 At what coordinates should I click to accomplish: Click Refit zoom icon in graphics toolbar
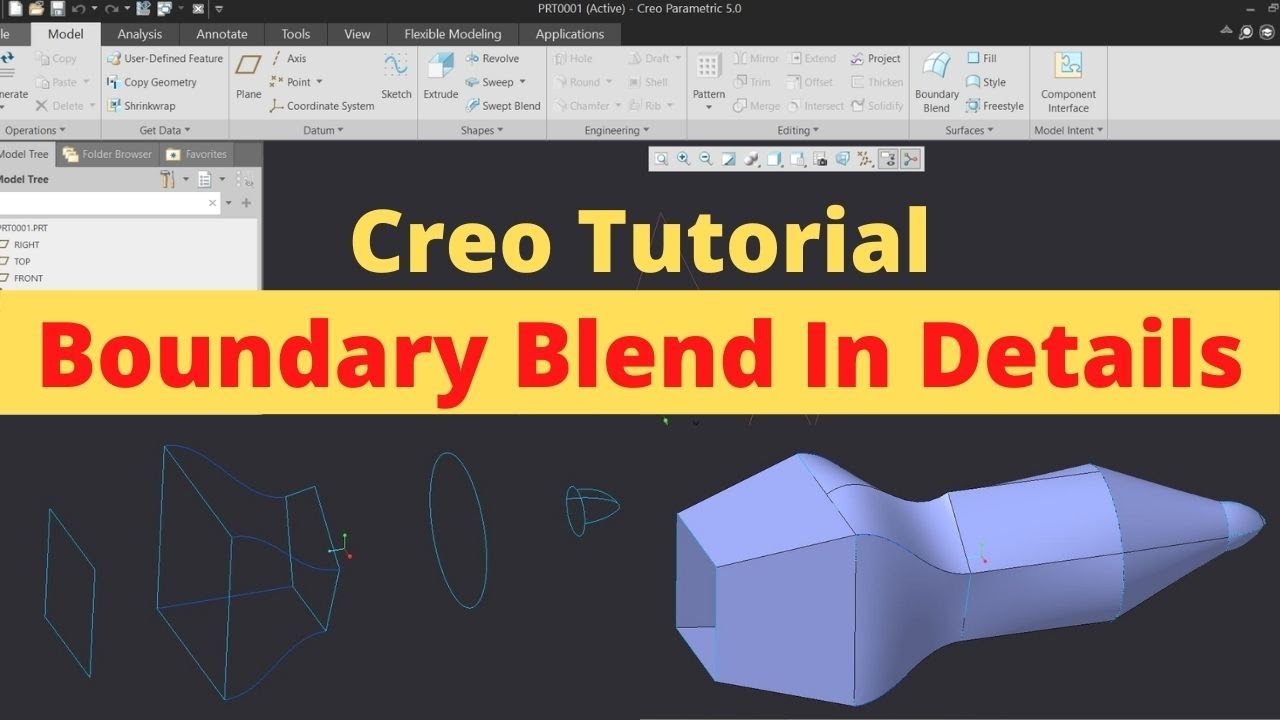[x=661, y=159]
